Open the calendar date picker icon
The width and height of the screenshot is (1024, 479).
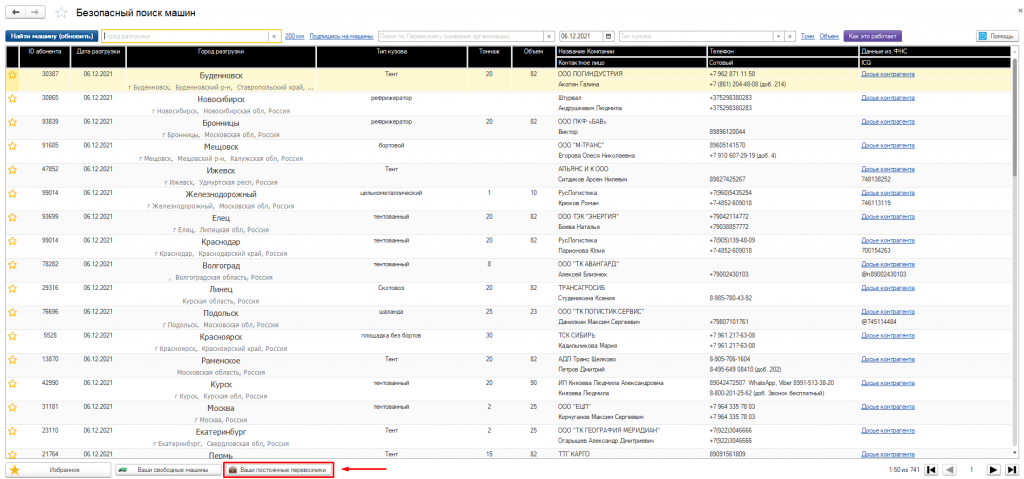pyautogui.click(x=609, y=37)
